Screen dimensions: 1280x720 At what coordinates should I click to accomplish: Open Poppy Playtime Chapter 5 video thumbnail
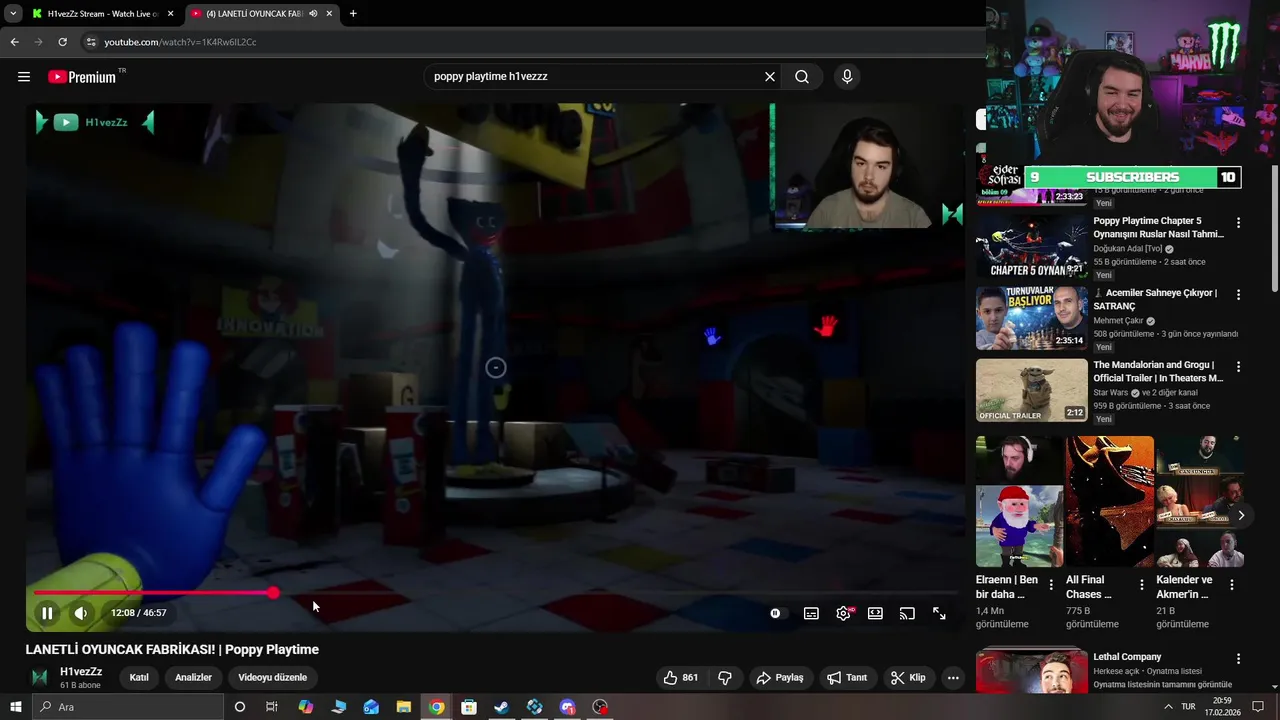point(1031,246)
